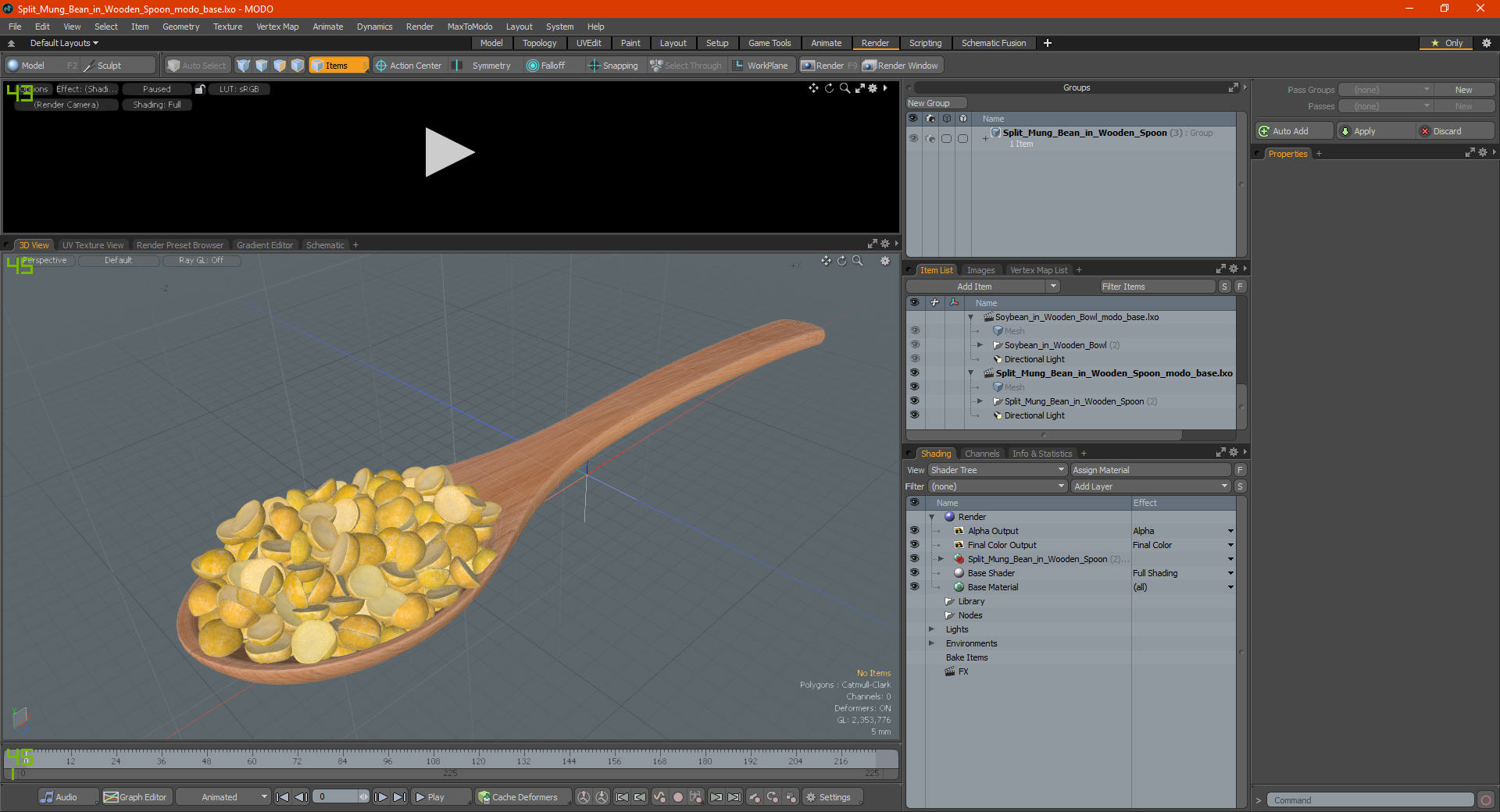Click the record keyframe circle icon
This screenshot has height=812, width=1500.
click(678, 797)
